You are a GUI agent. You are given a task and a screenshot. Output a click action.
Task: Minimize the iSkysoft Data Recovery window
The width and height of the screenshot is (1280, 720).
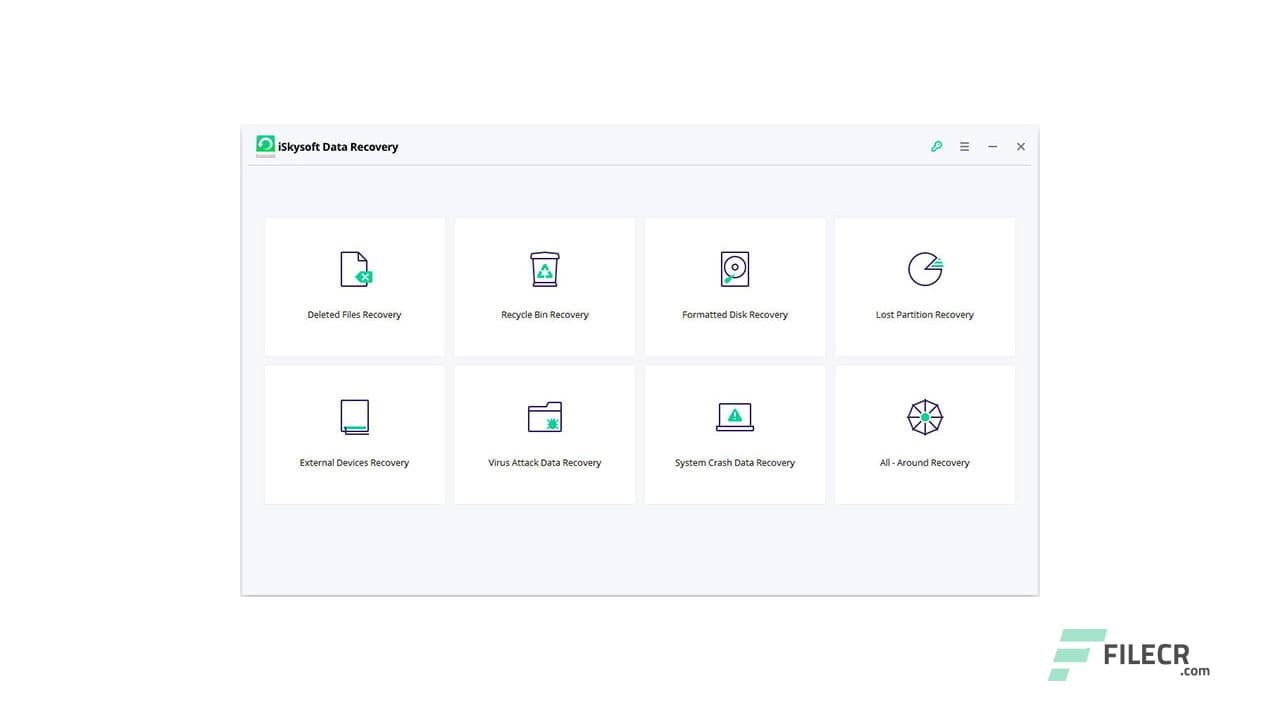pos(992,146)
